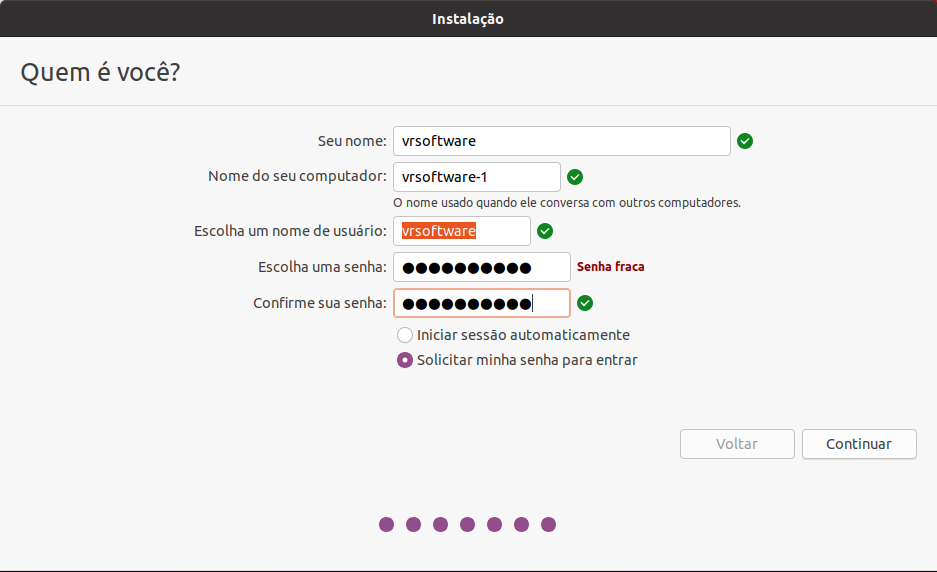Click the green checkmark beside username field
The height and width of the screenshot is (572, 937).
(545, 231)
